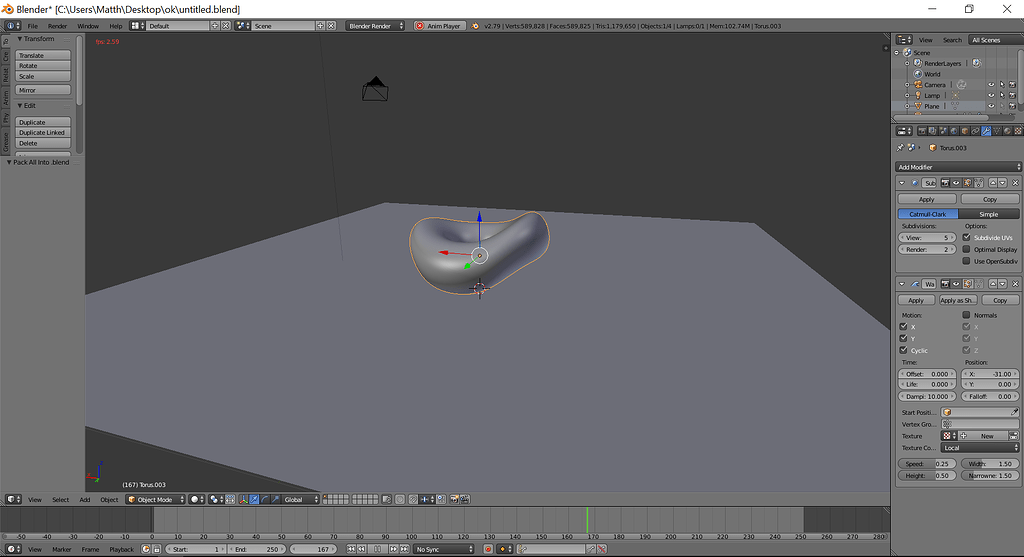Collapse the Transform panel
This screenshot has height=557, width=1024.
point(36,39)
